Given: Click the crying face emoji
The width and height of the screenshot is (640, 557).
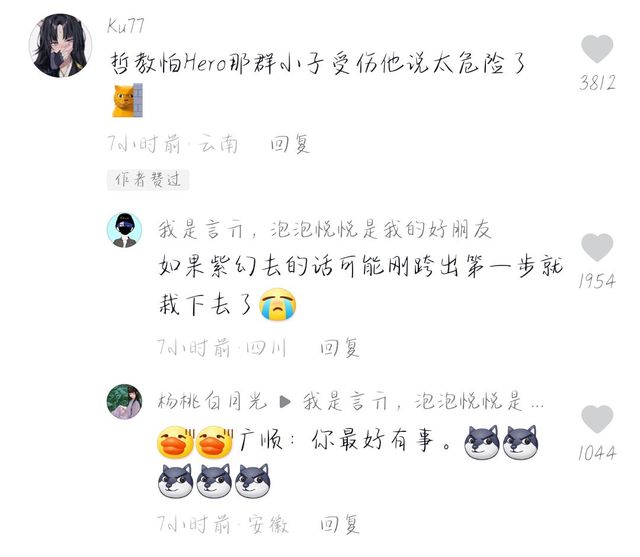Looking at the screenshot, I should [278, 304].
